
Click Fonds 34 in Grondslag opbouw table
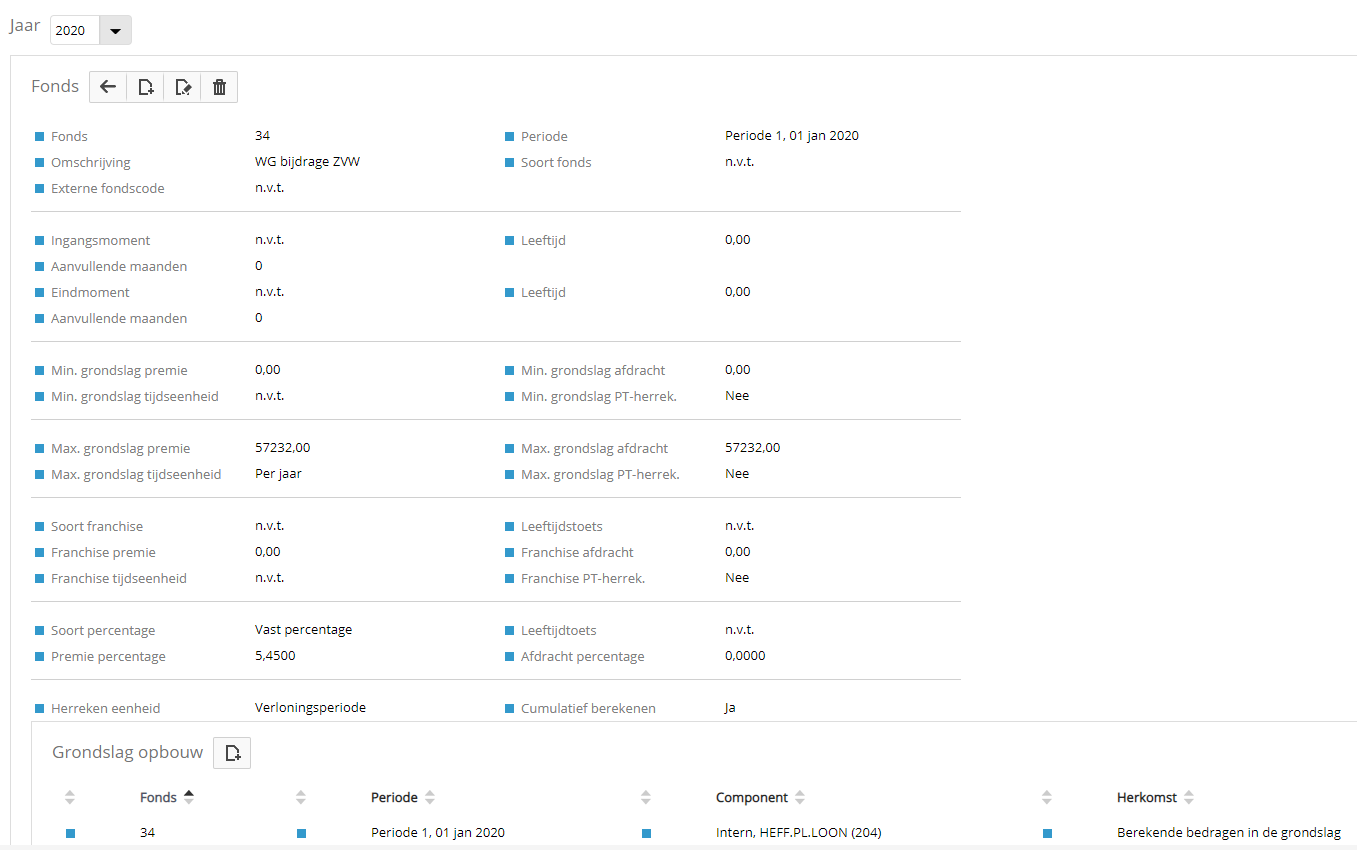pyautogui.click(x=147, y=832)
